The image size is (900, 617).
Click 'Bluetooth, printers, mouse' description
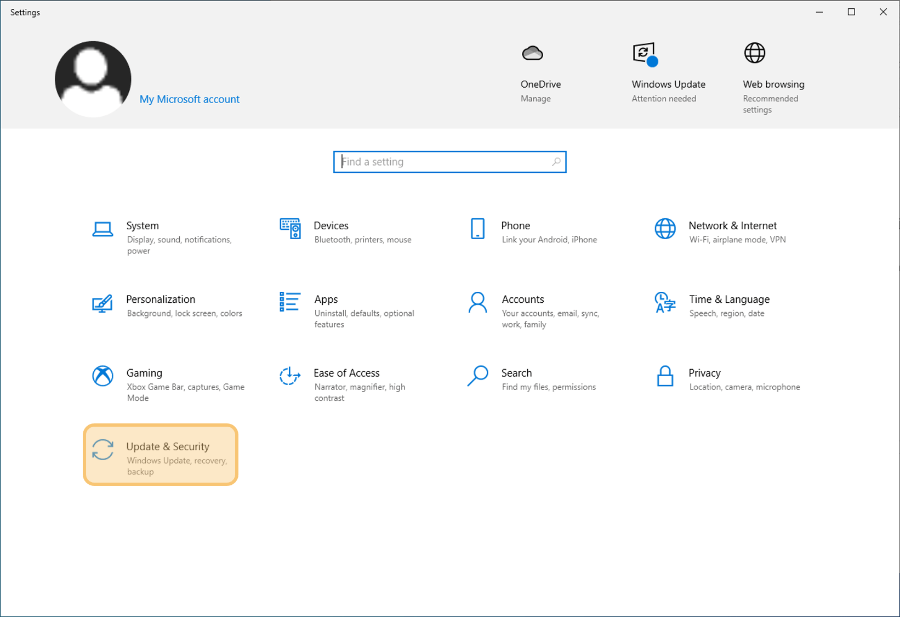363,240
